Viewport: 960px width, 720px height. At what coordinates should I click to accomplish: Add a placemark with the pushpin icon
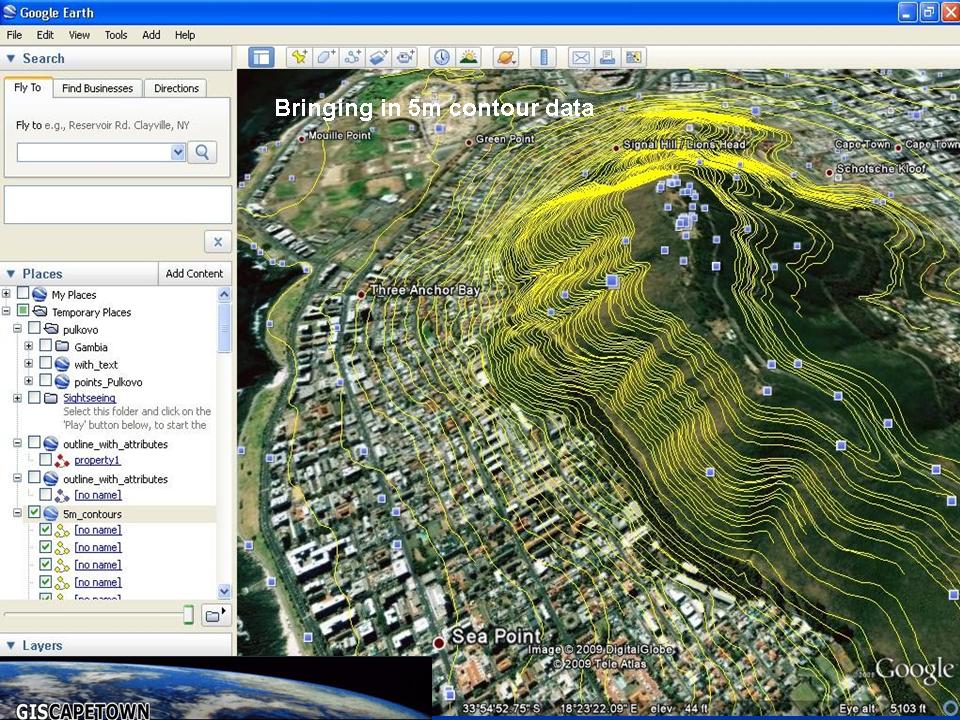299,58
